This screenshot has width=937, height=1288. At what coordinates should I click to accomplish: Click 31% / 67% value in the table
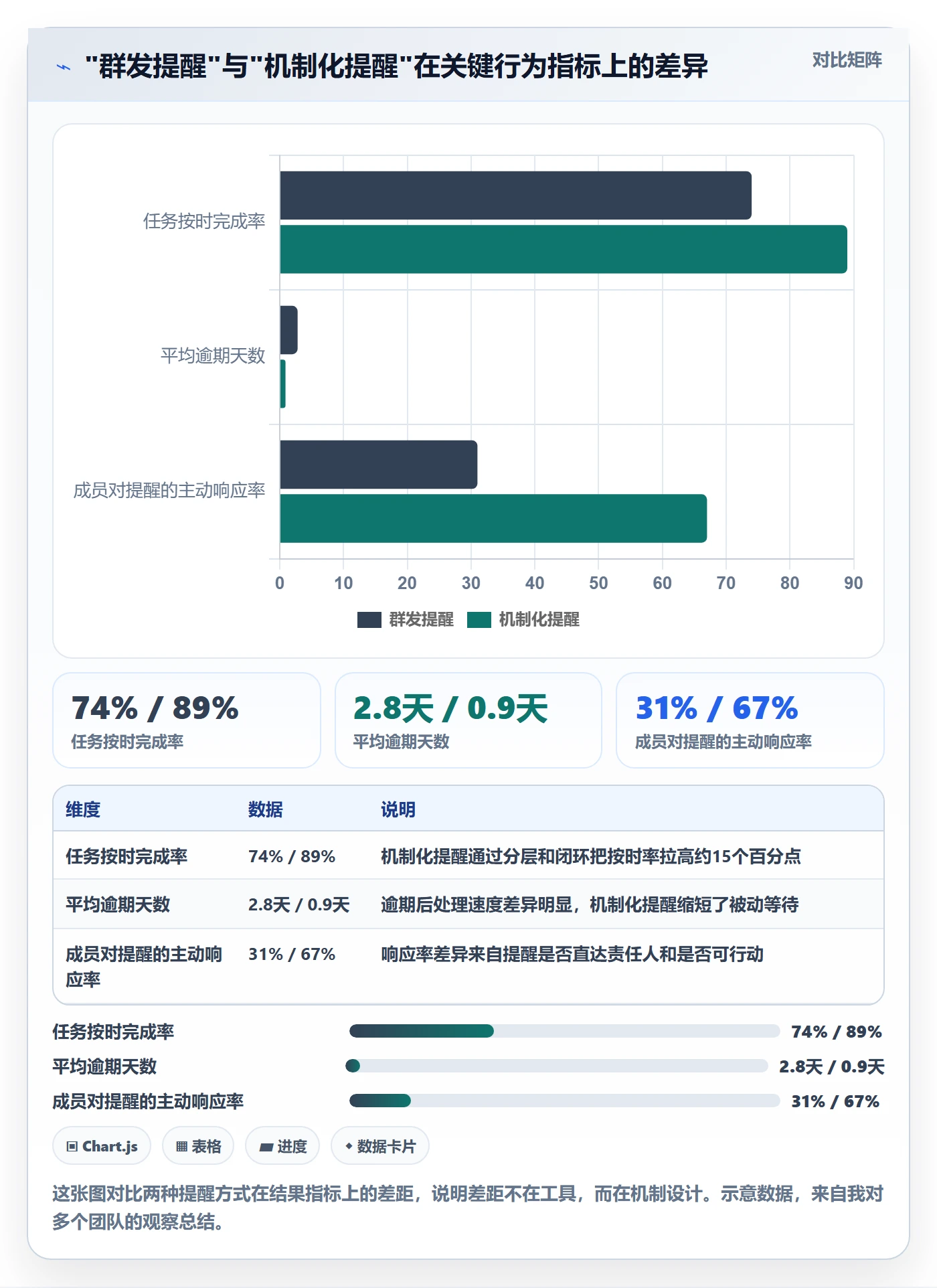292,954
